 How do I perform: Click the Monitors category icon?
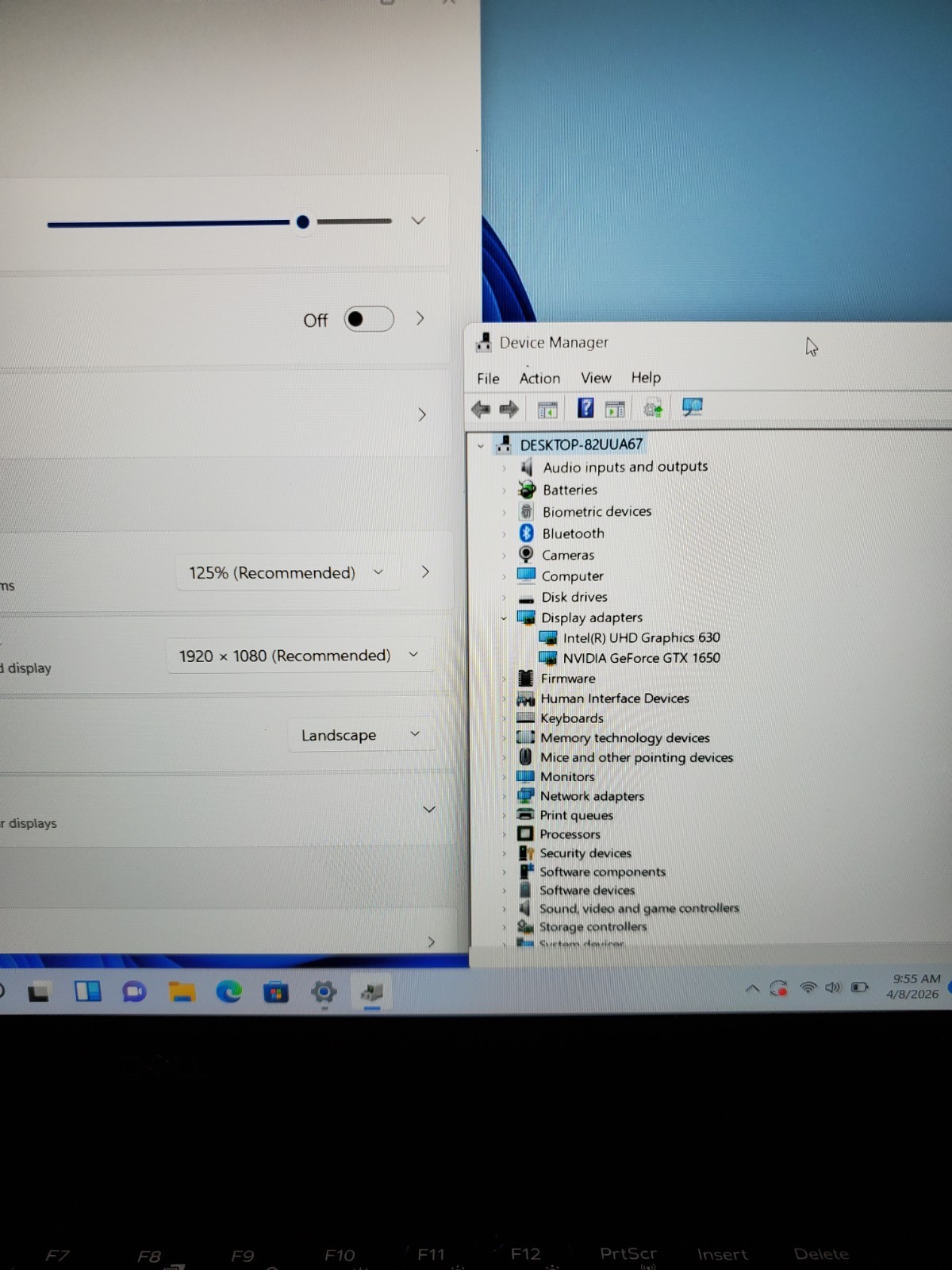(525, 776)
